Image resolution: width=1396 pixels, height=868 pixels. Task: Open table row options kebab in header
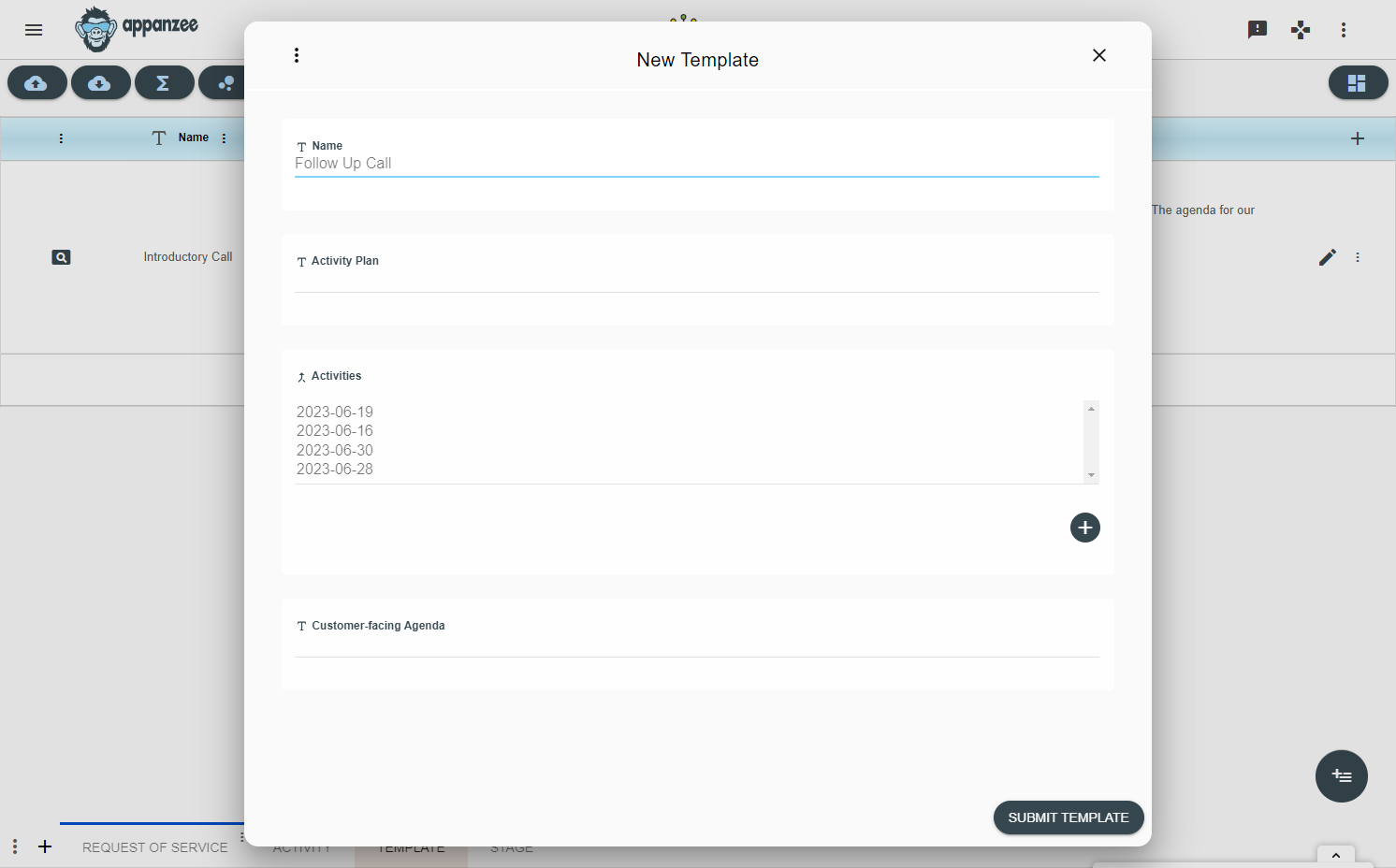pyautogui.click(x=61, y=138)
